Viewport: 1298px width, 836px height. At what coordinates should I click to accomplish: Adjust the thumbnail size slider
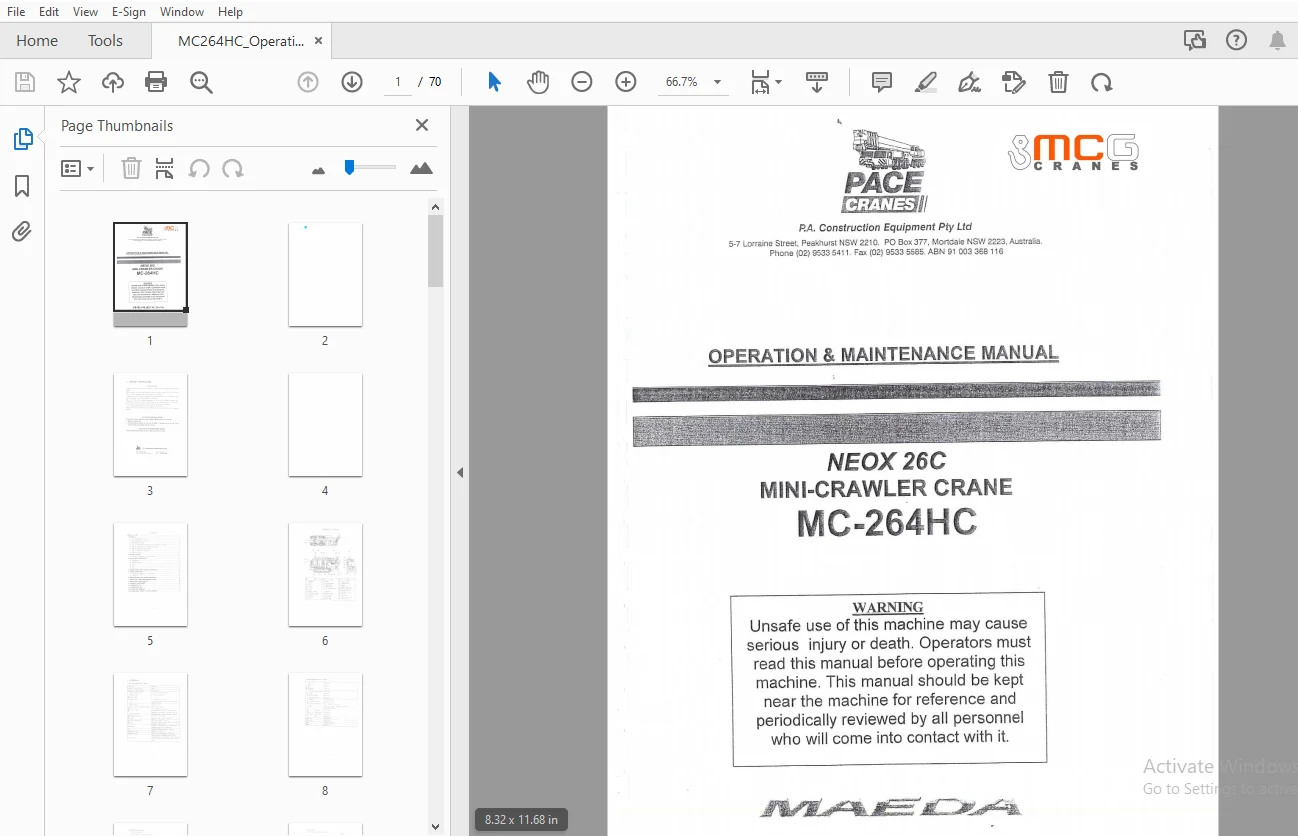(349, 168)
